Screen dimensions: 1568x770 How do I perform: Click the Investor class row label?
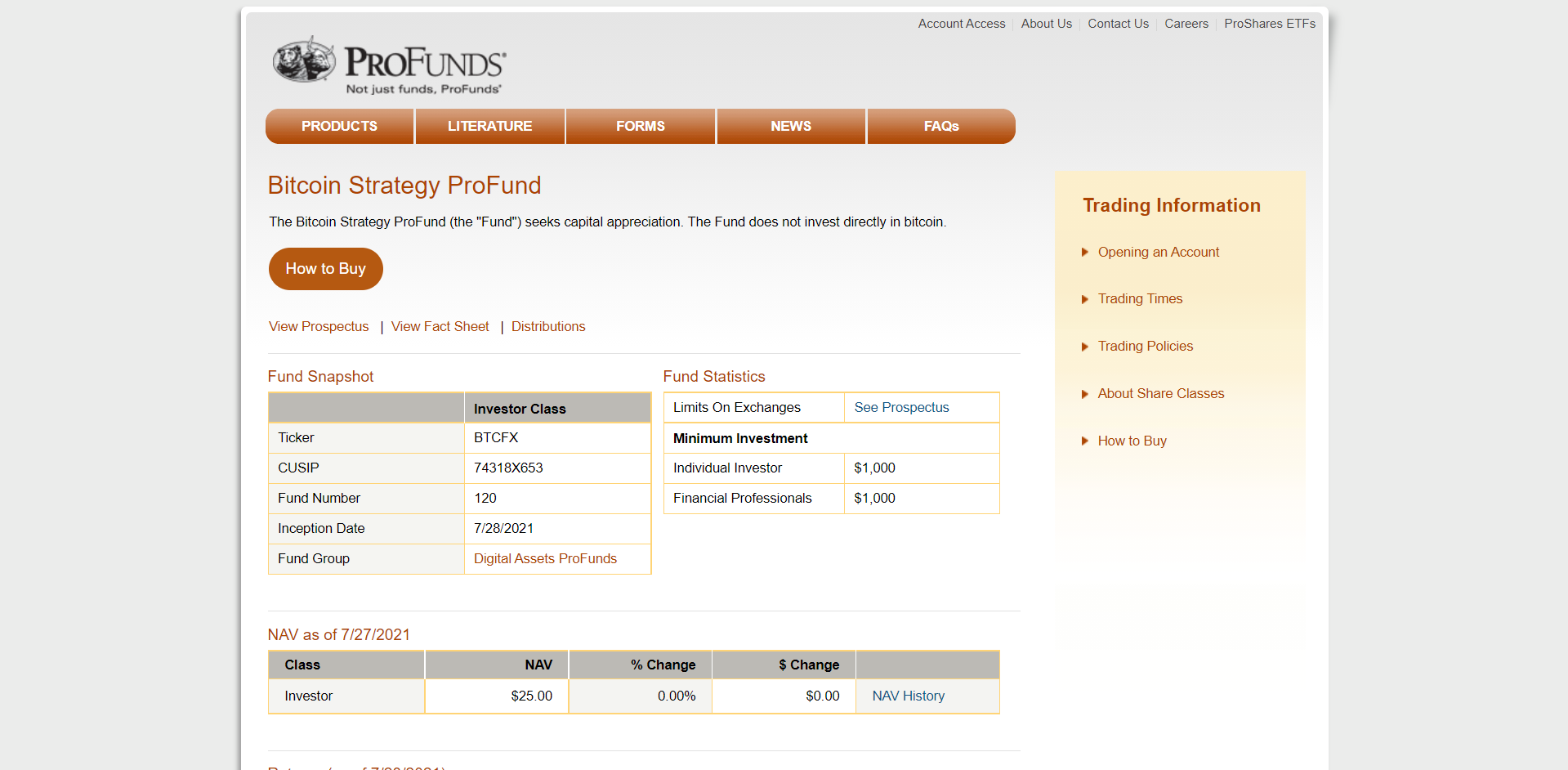309,696
